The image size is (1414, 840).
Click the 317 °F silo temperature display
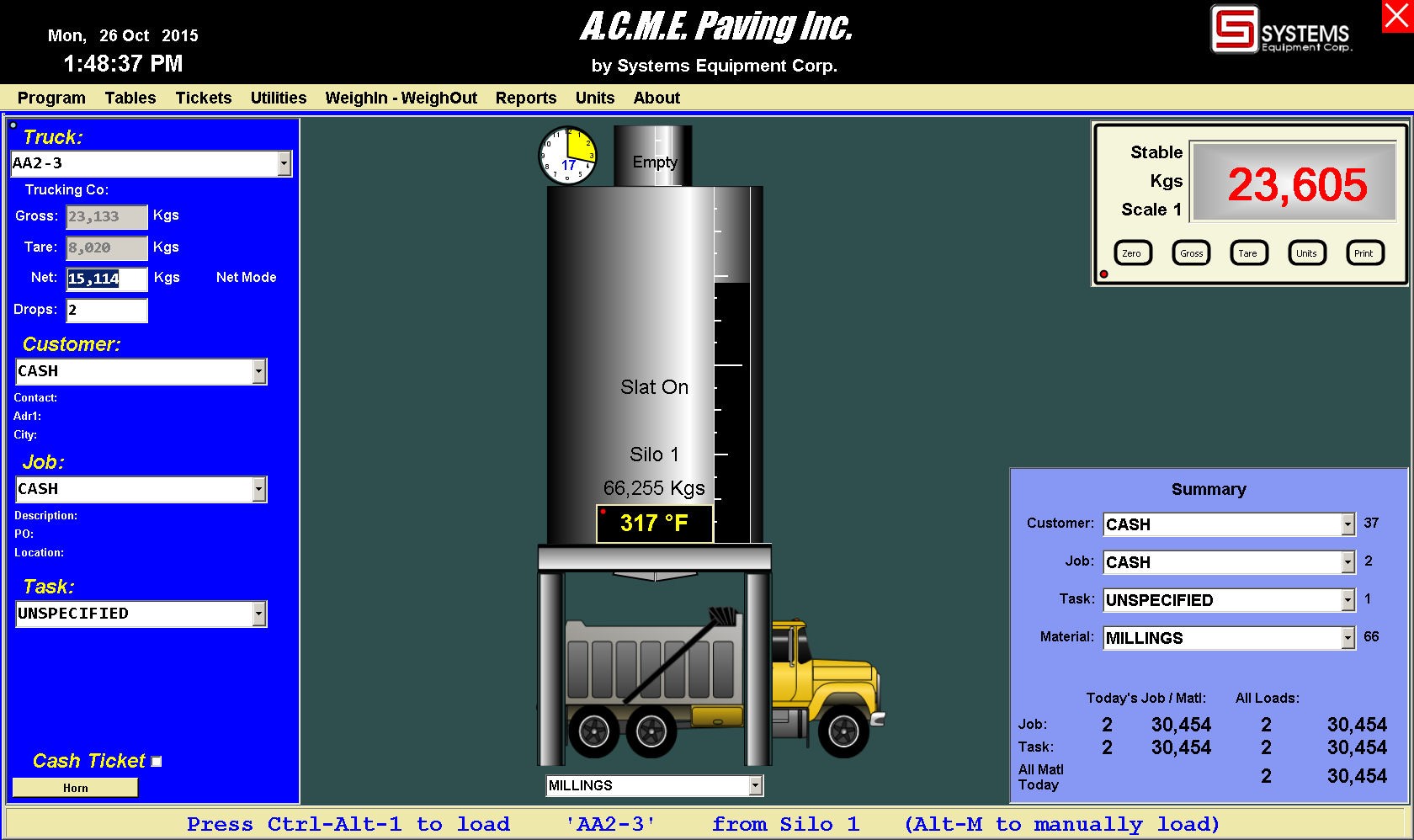[x=654, y=524]
